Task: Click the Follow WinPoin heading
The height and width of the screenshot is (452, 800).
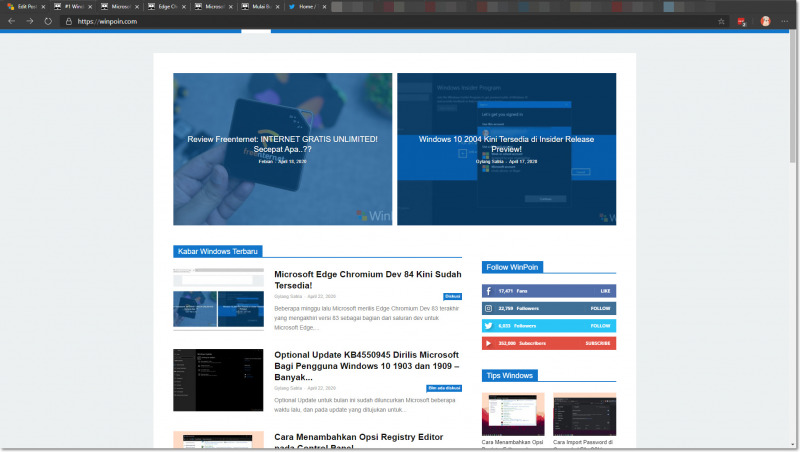Action: click(512, 267)
